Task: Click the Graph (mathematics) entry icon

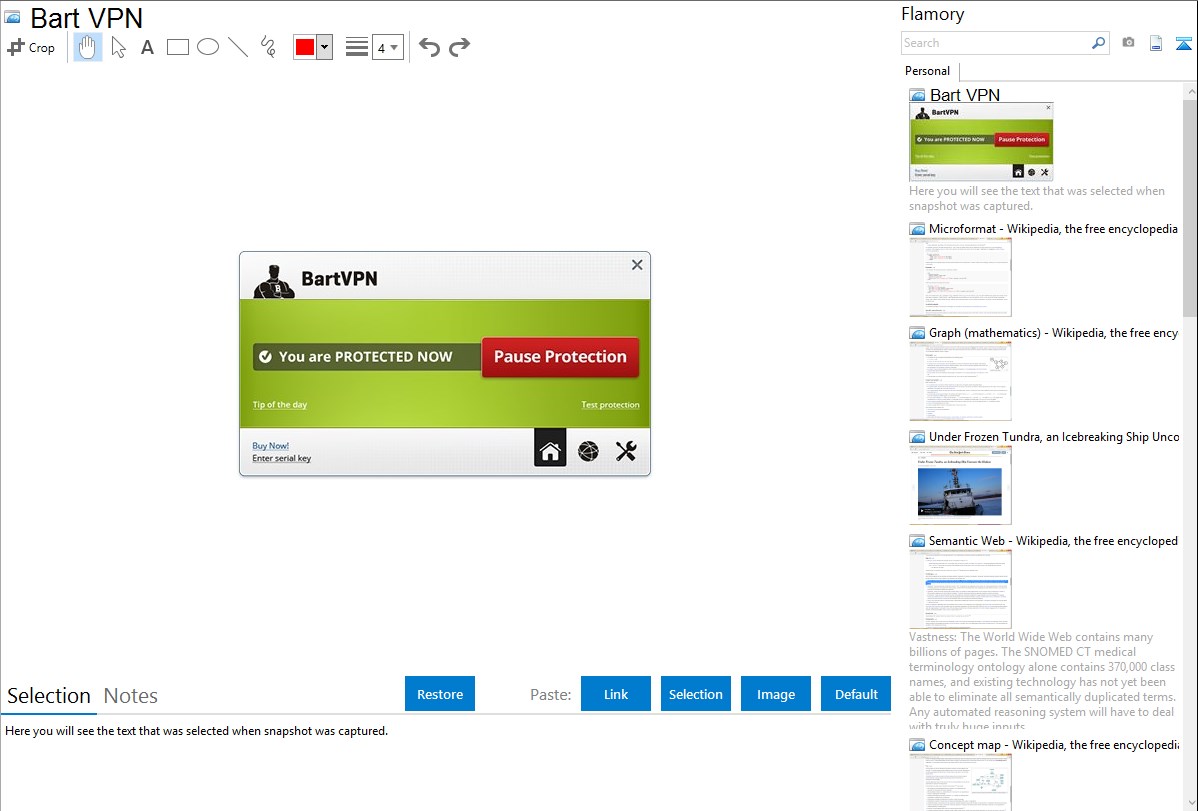Action: pyautogui.click(x=918, y=333)
